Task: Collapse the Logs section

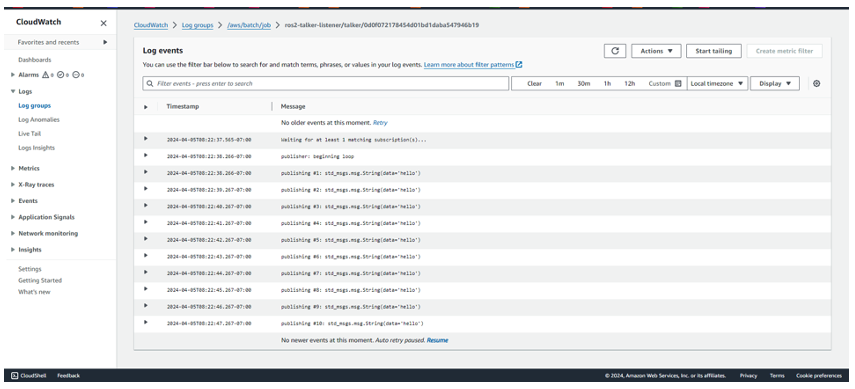Action: point(13,91)
